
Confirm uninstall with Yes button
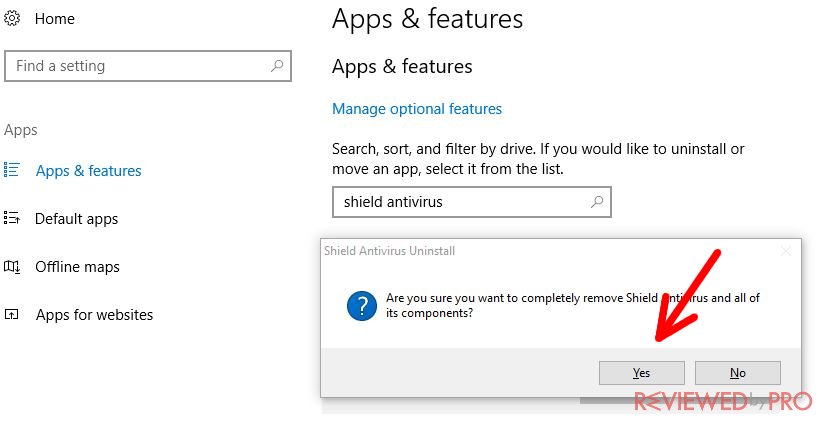[641, 373]
